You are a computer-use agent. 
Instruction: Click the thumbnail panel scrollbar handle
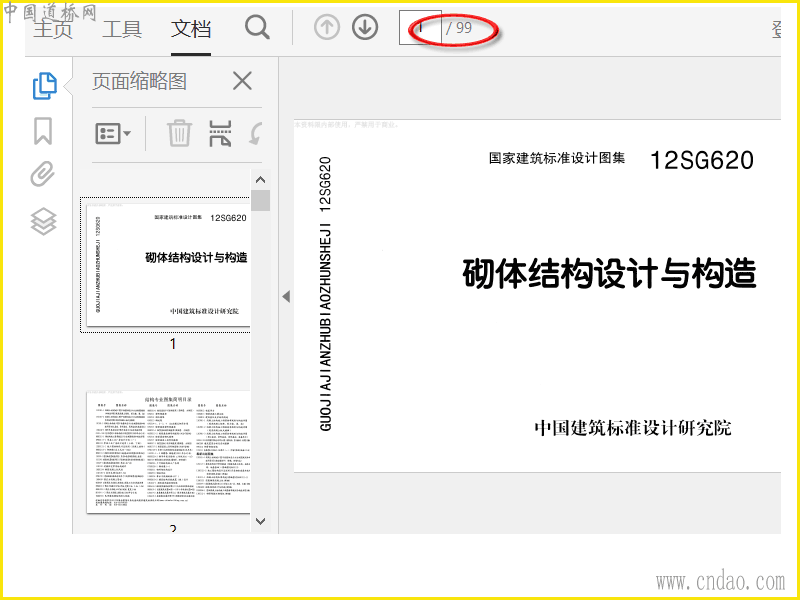pyautogui.click(x=260, y=201)
